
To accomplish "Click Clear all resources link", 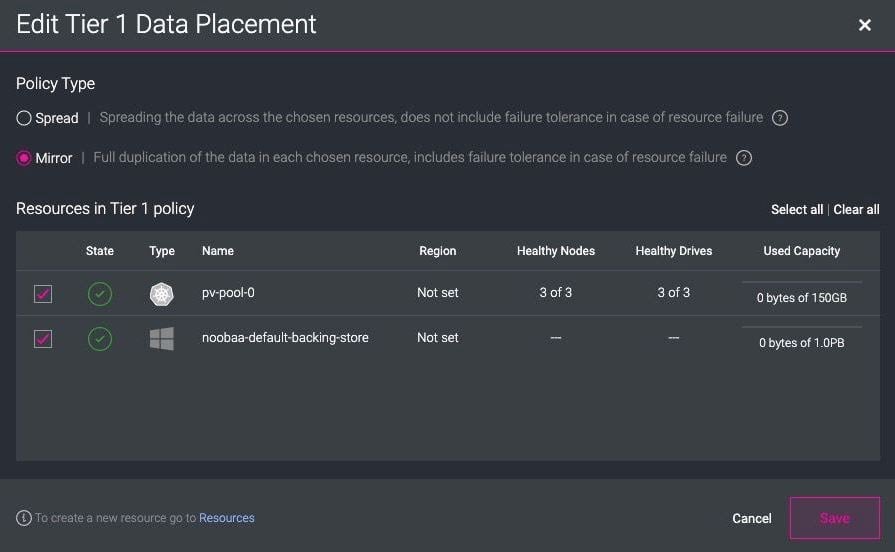I will click(856, 209).
